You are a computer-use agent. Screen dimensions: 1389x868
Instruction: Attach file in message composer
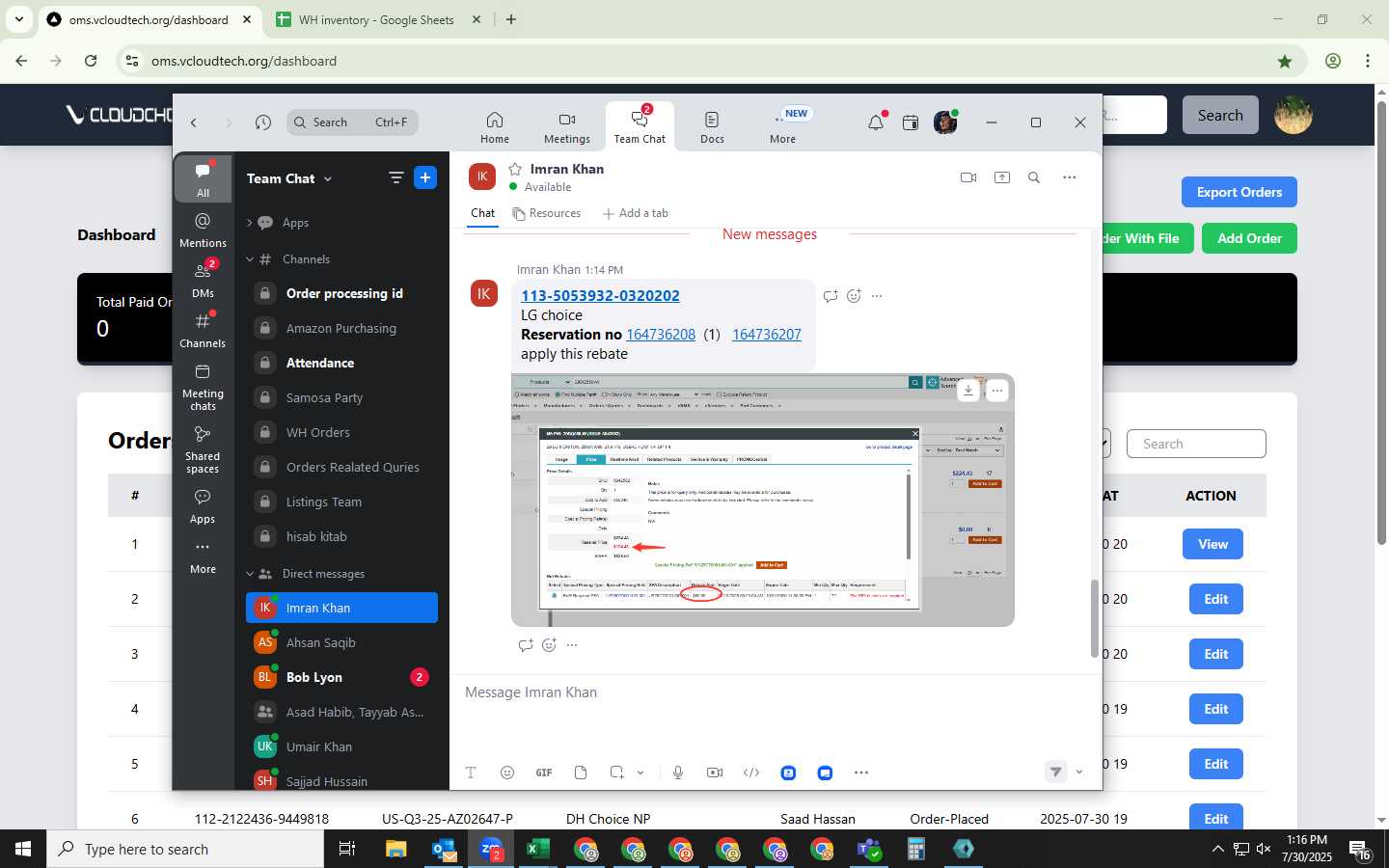[581, 773]
